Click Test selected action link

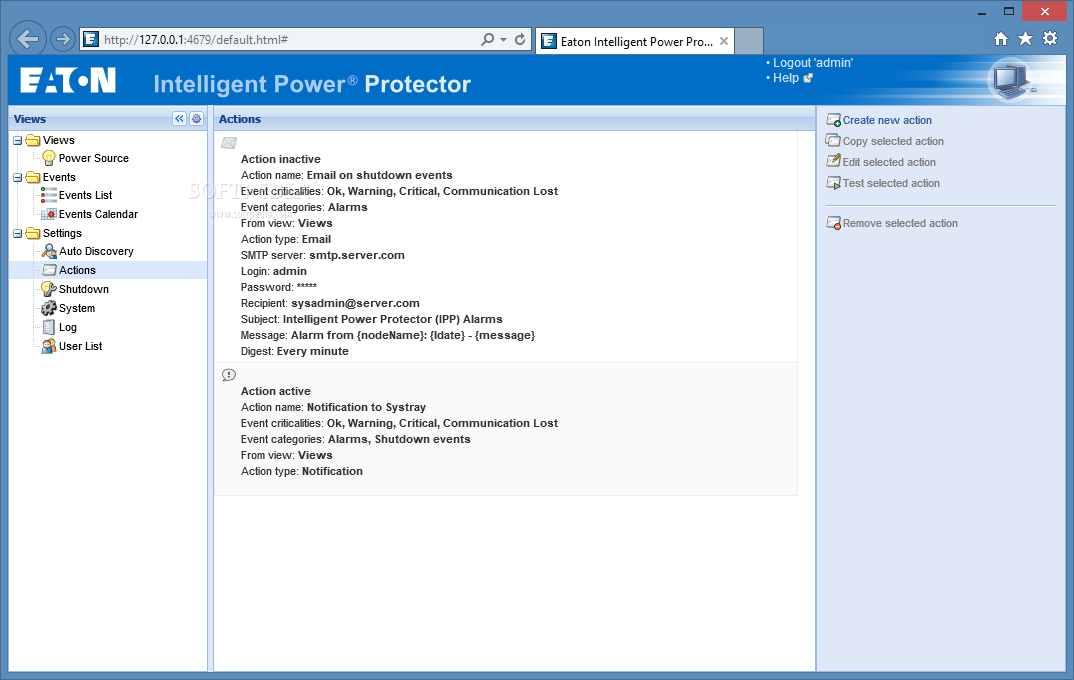tap(891, 184)
